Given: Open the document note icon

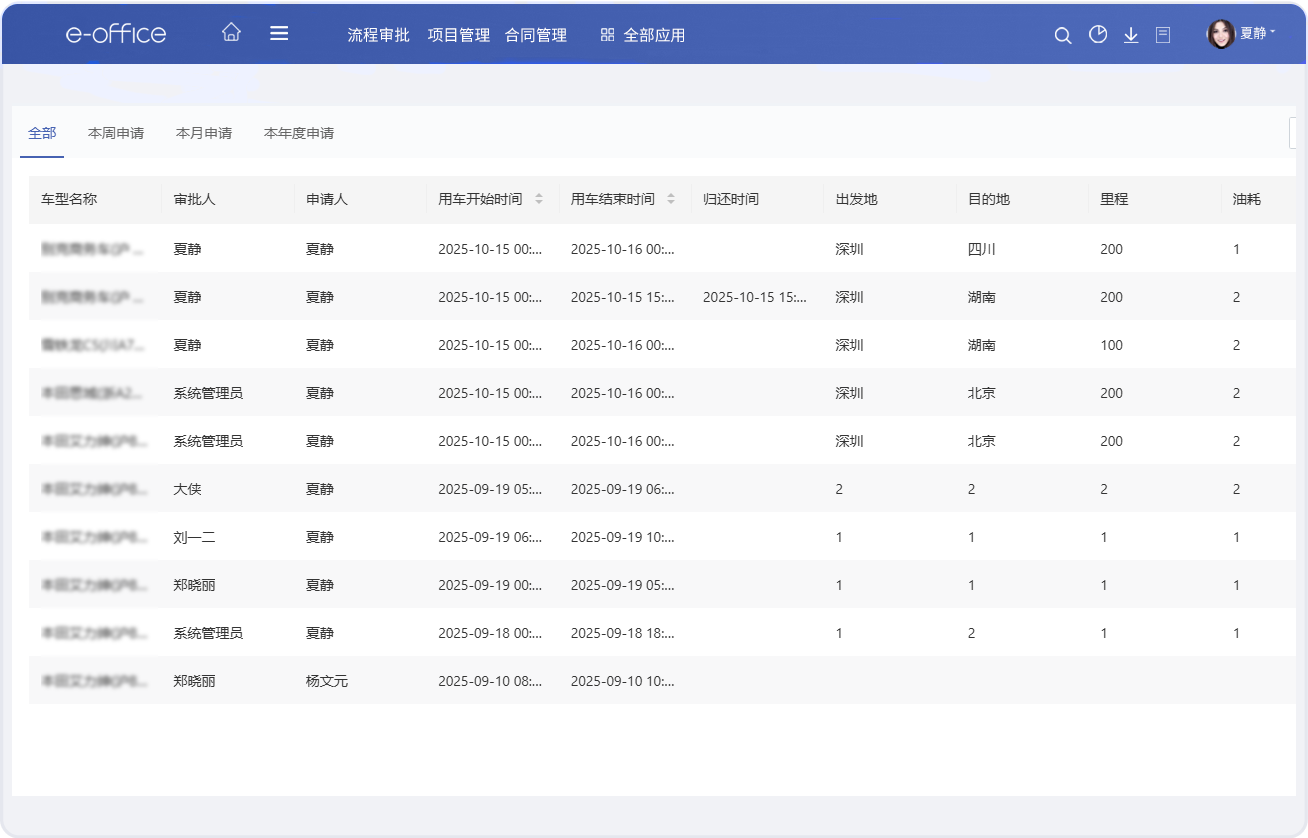Looking at the screenshot, I should [x=1163, y=35].
